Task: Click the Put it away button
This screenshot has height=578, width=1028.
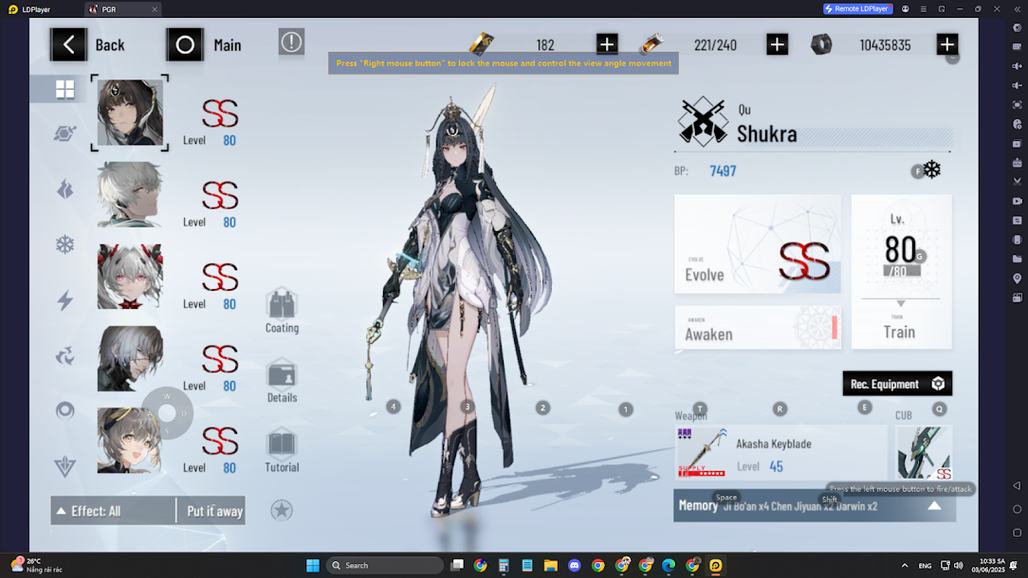Action: click(x=214, y=511)
